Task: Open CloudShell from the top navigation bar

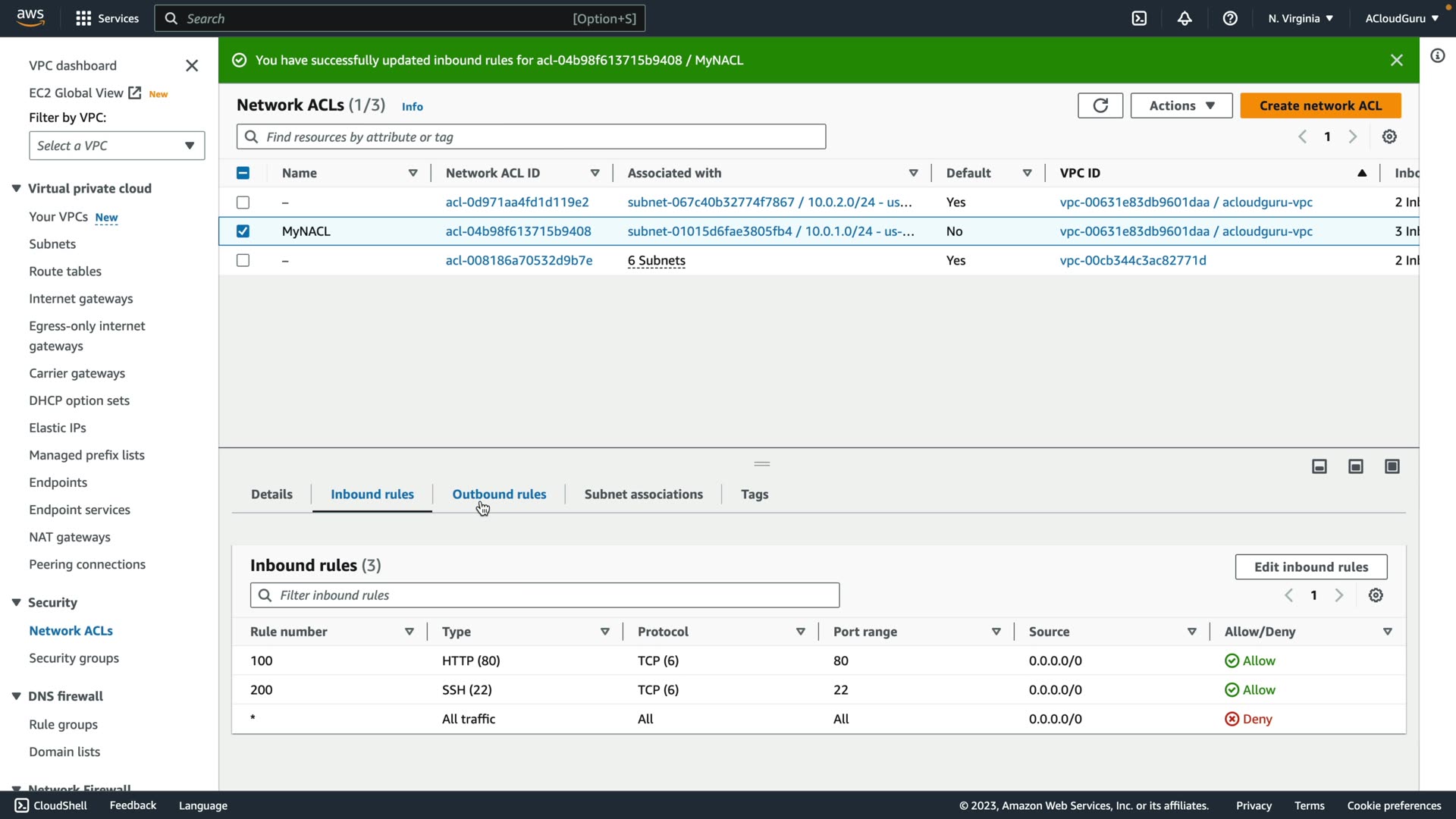Action: [x=1139, y=18]
